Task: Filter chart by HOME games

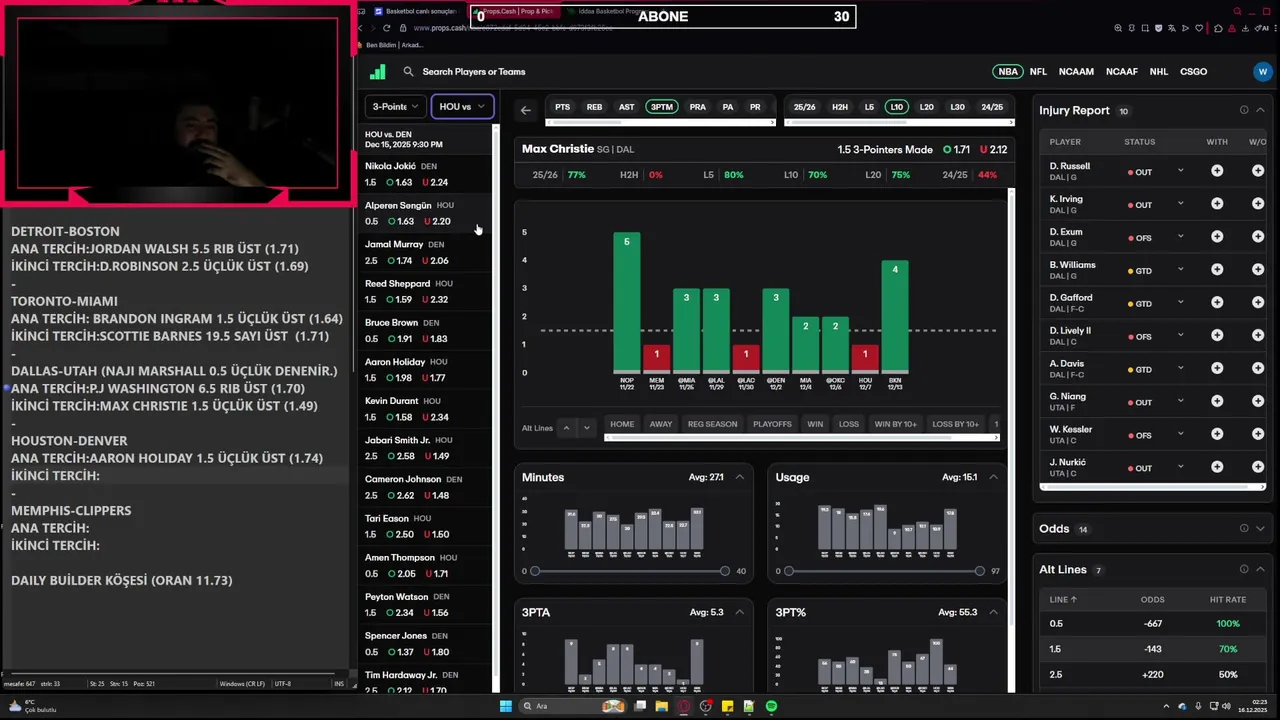Action: point(622,424)
